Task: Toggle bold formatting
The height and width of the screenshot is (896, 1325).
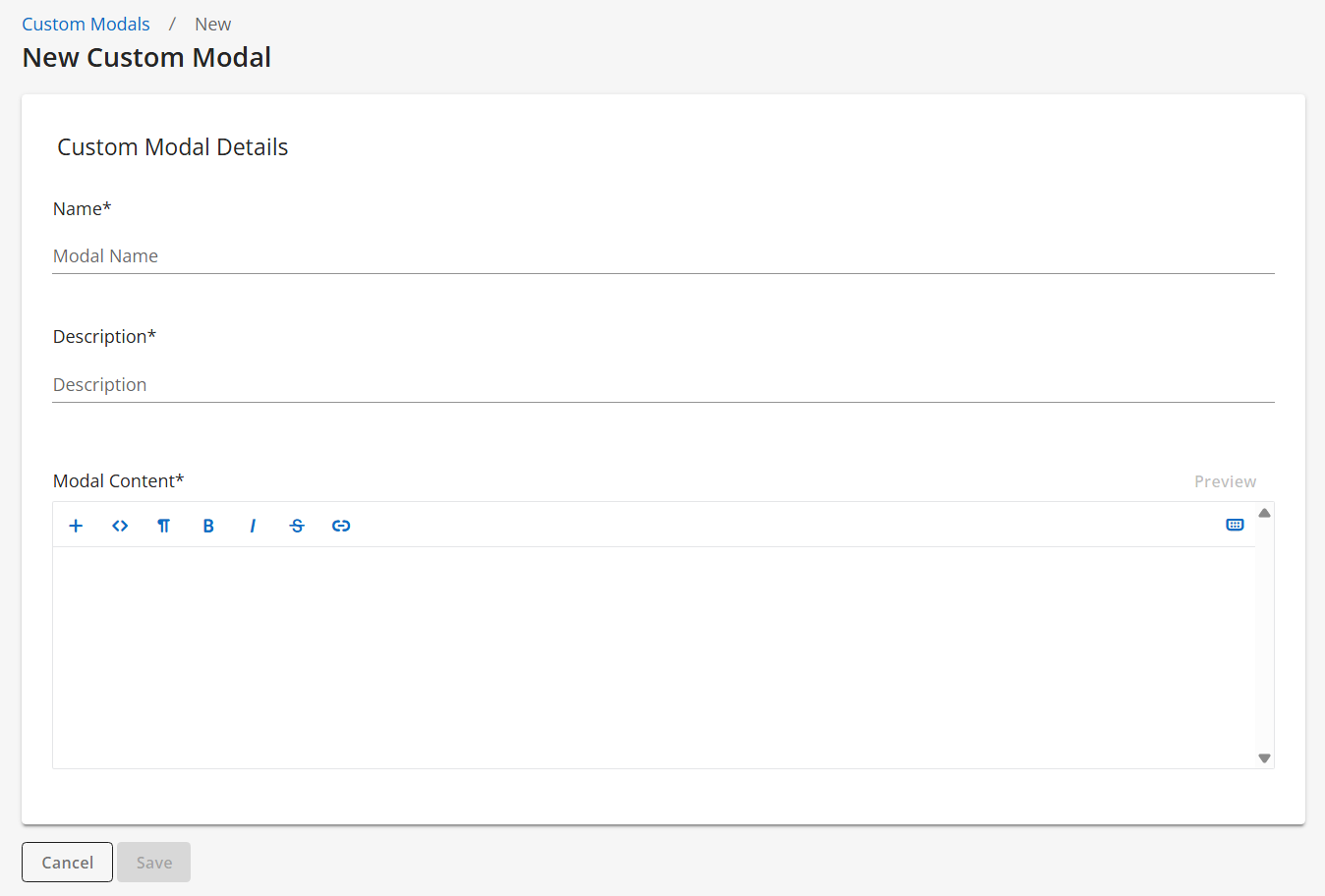Action: tap(208, 526)
